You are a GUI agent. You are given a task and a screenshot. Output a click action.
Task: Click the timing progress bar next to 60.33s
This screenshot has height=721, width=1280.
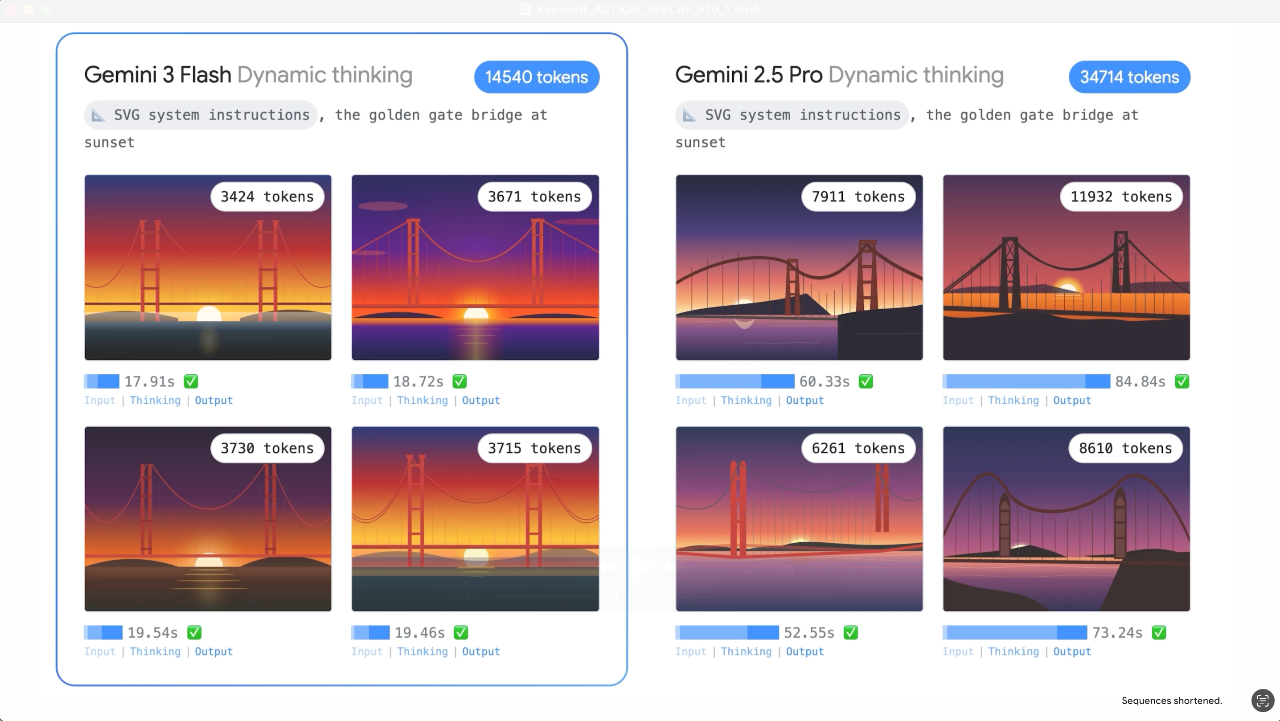point(735,381)
